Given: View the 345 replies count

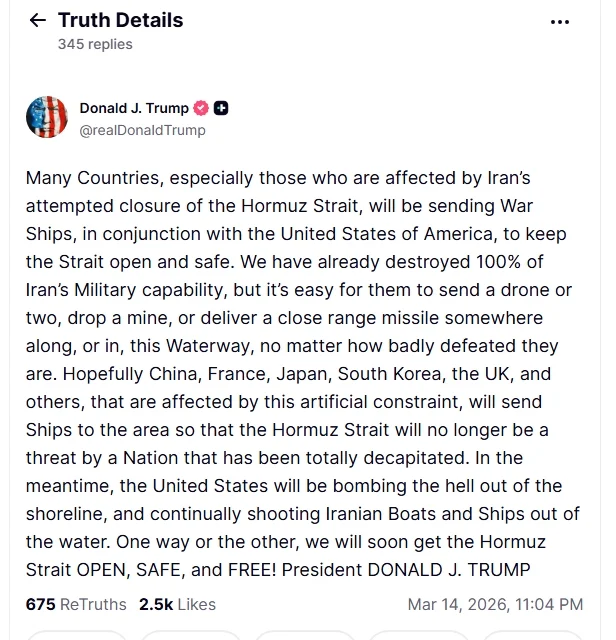Looking at the screenshot, I should coord(95,44).
